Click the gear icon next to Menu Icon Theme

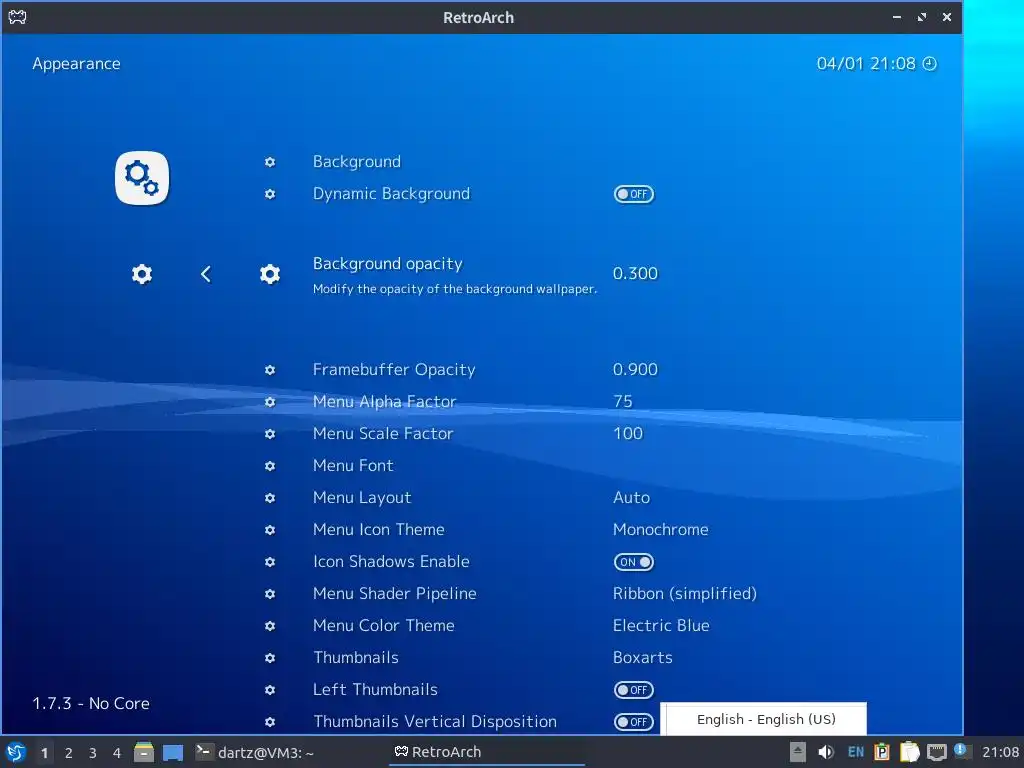pos(270,530)
